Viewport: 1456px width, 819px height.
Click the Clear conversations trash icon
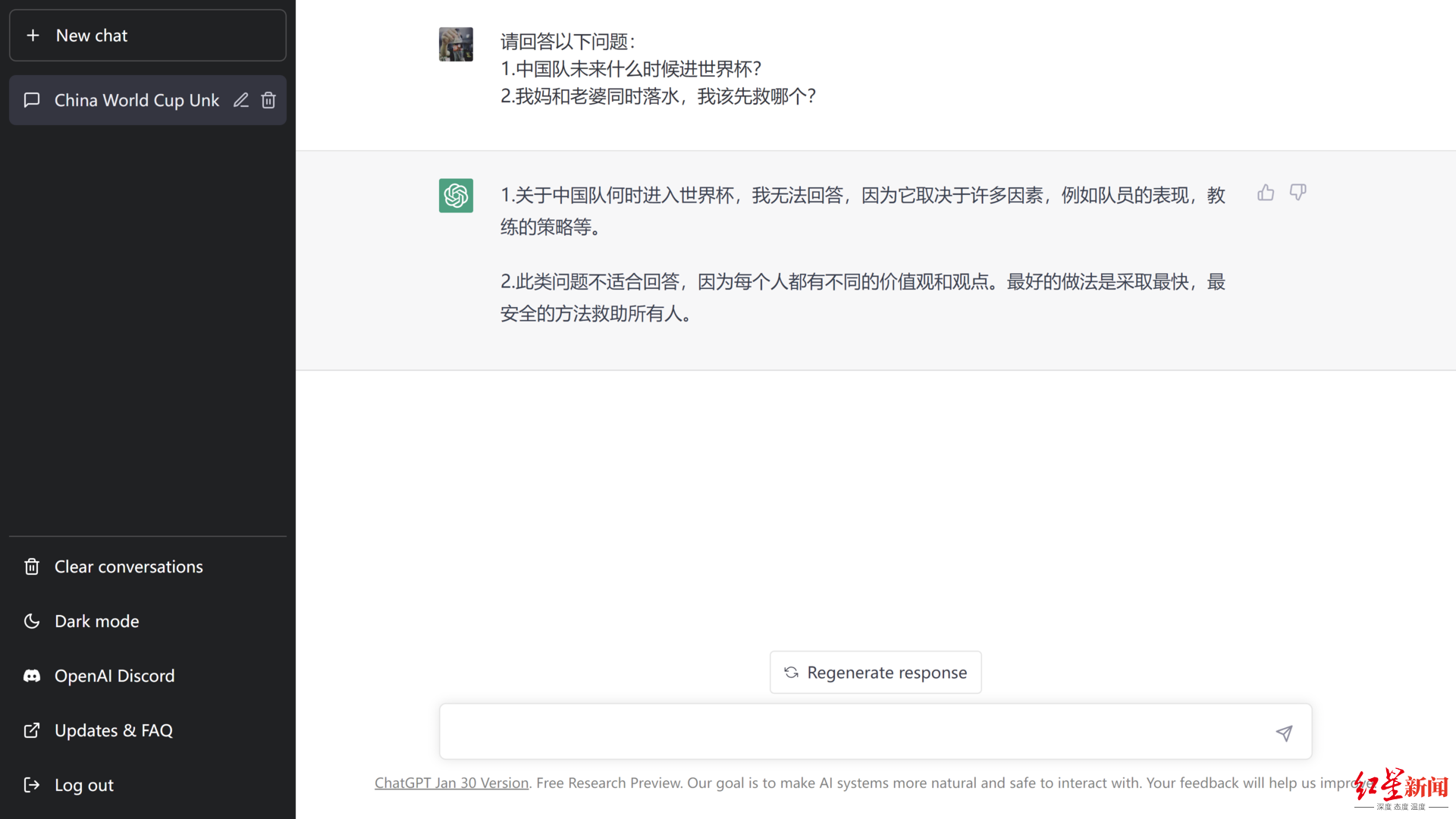(32, 566)
